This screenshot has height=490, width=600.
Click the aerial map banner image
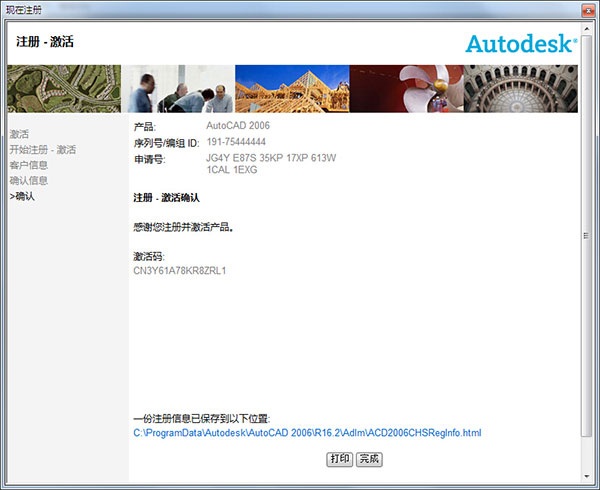pyautogui.click(x=64, y=89)
